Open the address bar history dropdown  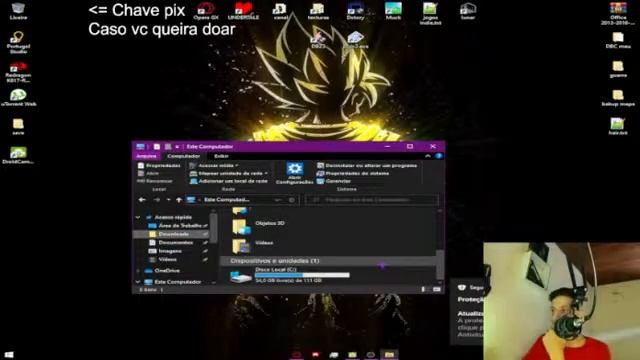coord(278,200)
